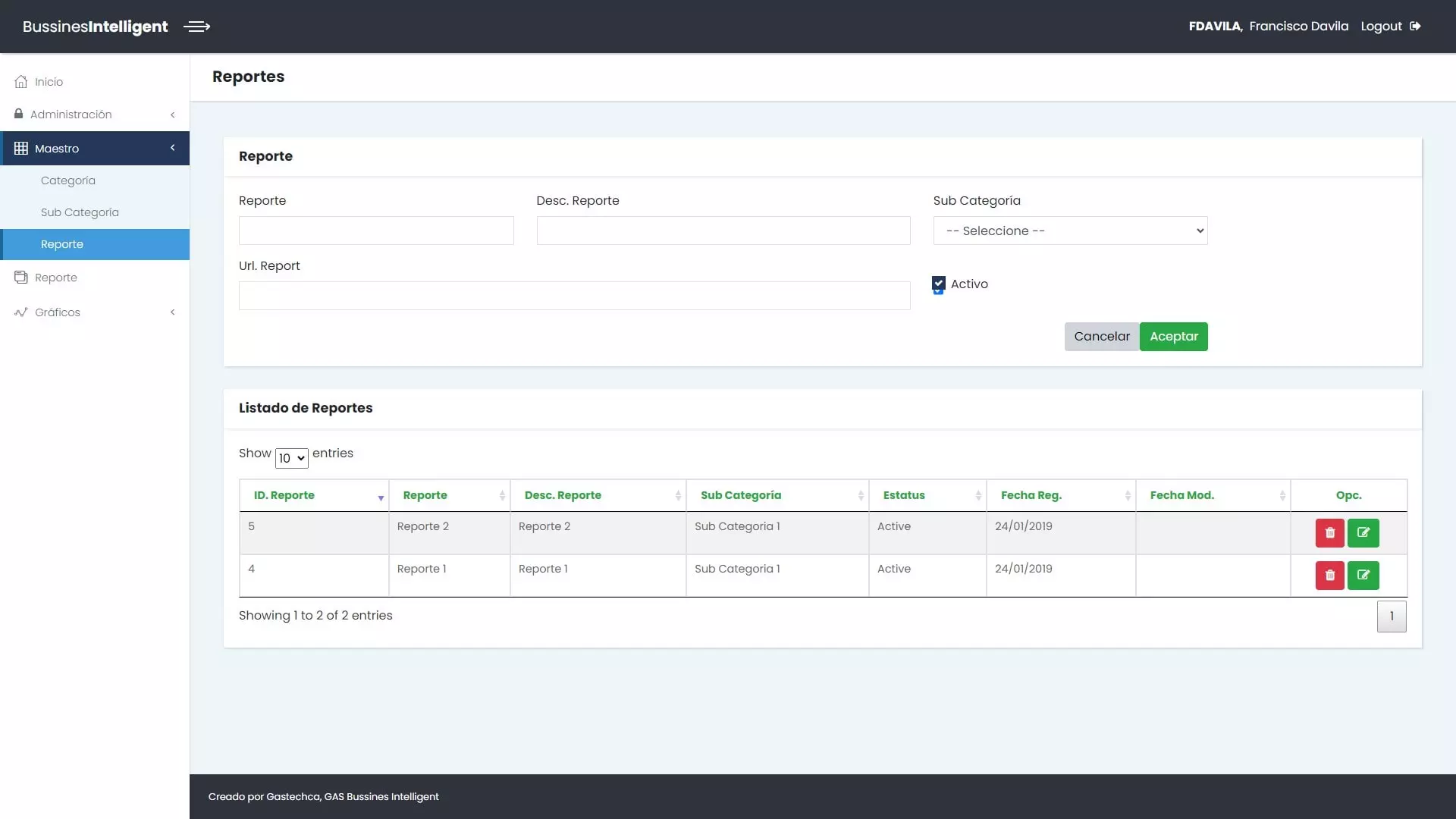This screenshot has width=1456, height=819.
Task: Sort by ID. Reporte column arrow
Action: 381,497
